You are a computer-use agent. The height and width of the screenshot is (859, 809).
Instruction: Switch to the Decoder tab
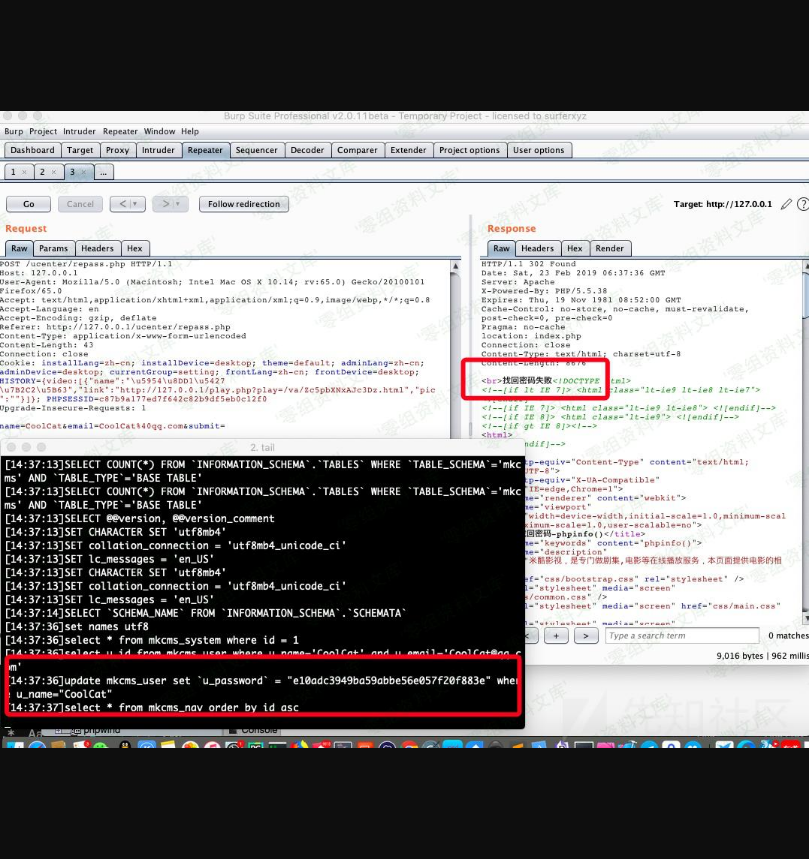tap(307, 150)
